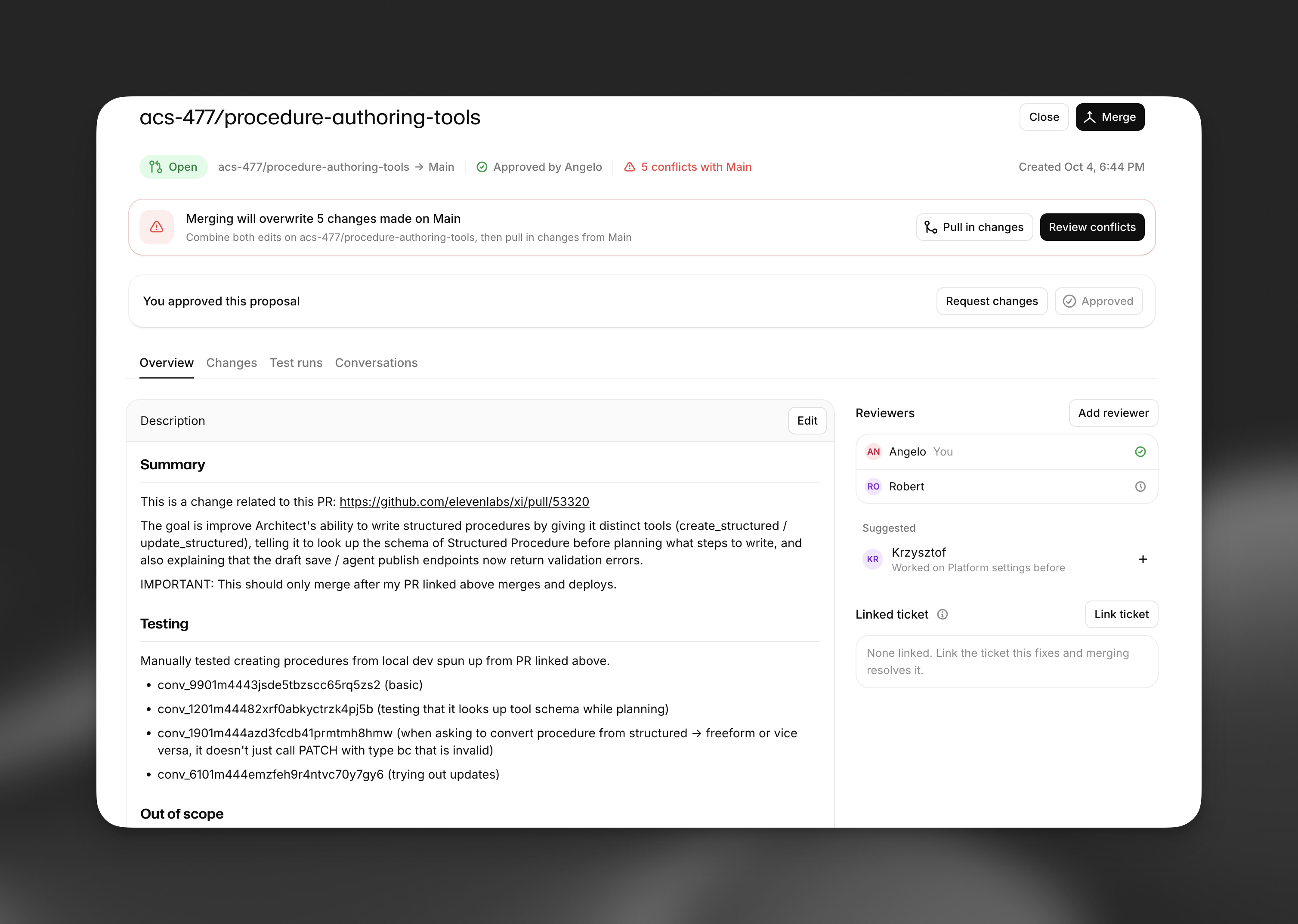This screenshot has height=924, width=1298.
Task: Click the Linked ticket info icon
Action: pos(942,614)
